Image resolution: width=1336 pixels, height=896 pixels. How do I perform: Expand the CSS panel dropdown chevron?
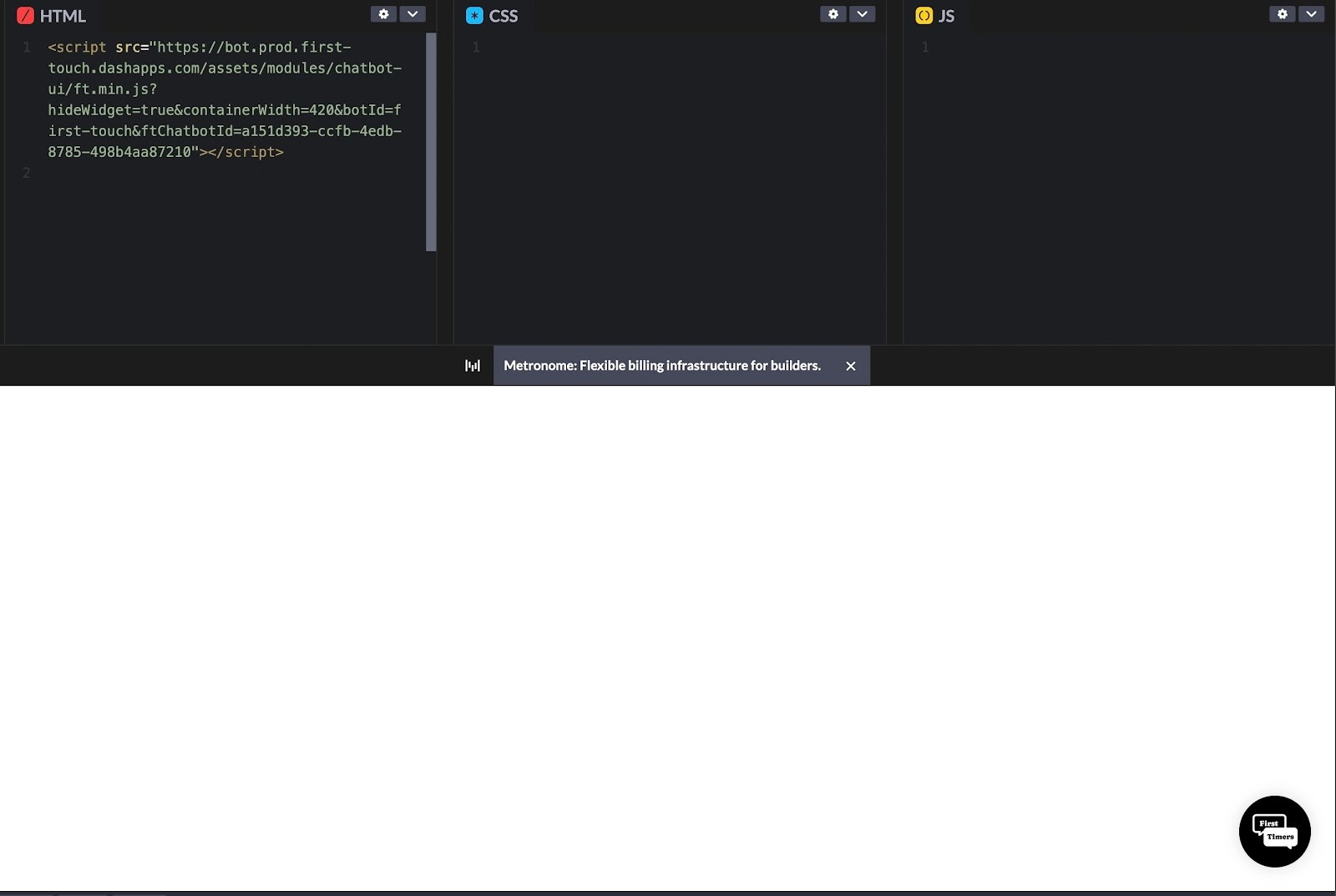pos(862,14)
